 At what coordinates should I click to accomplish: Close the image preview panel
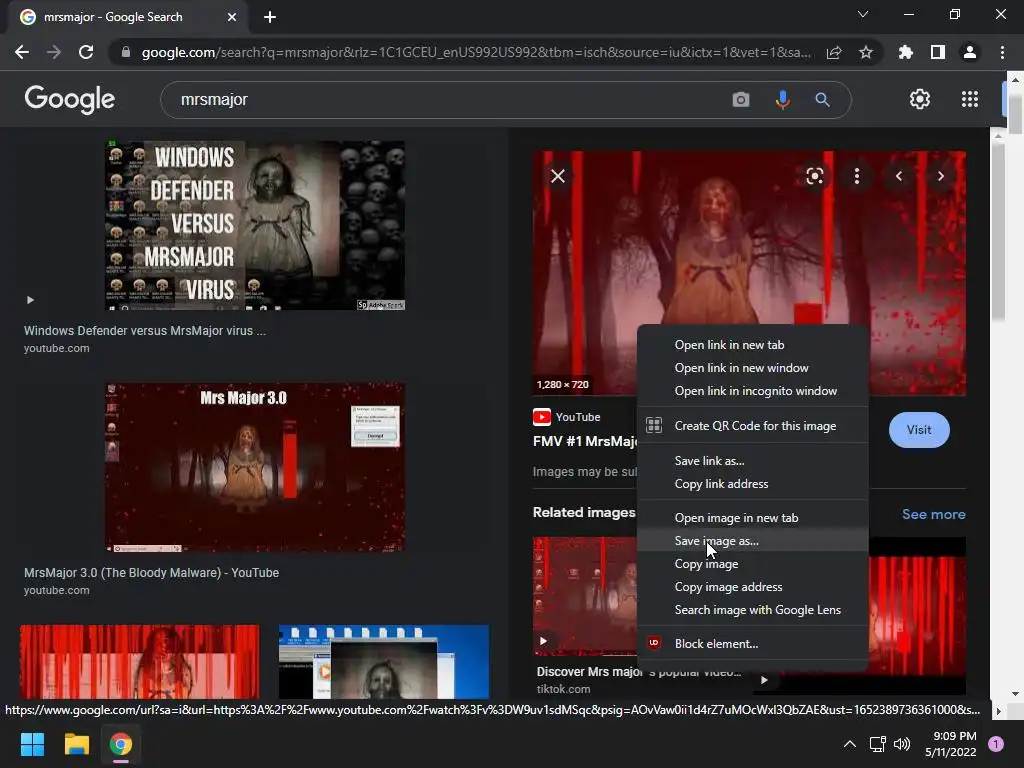click(558, 176)
